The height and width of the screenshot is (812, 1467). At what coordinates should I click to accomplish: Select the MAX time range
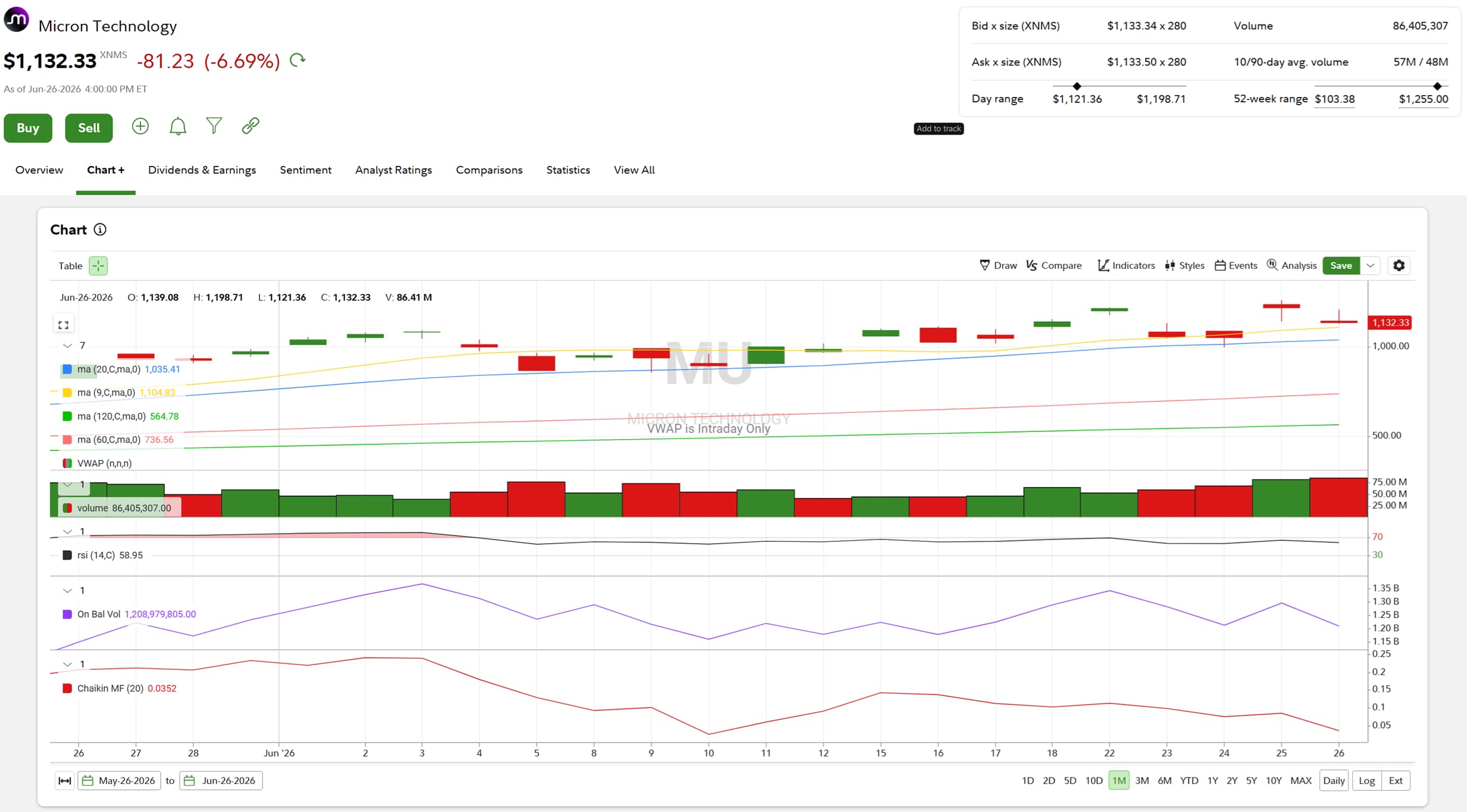click(1301, 780)
